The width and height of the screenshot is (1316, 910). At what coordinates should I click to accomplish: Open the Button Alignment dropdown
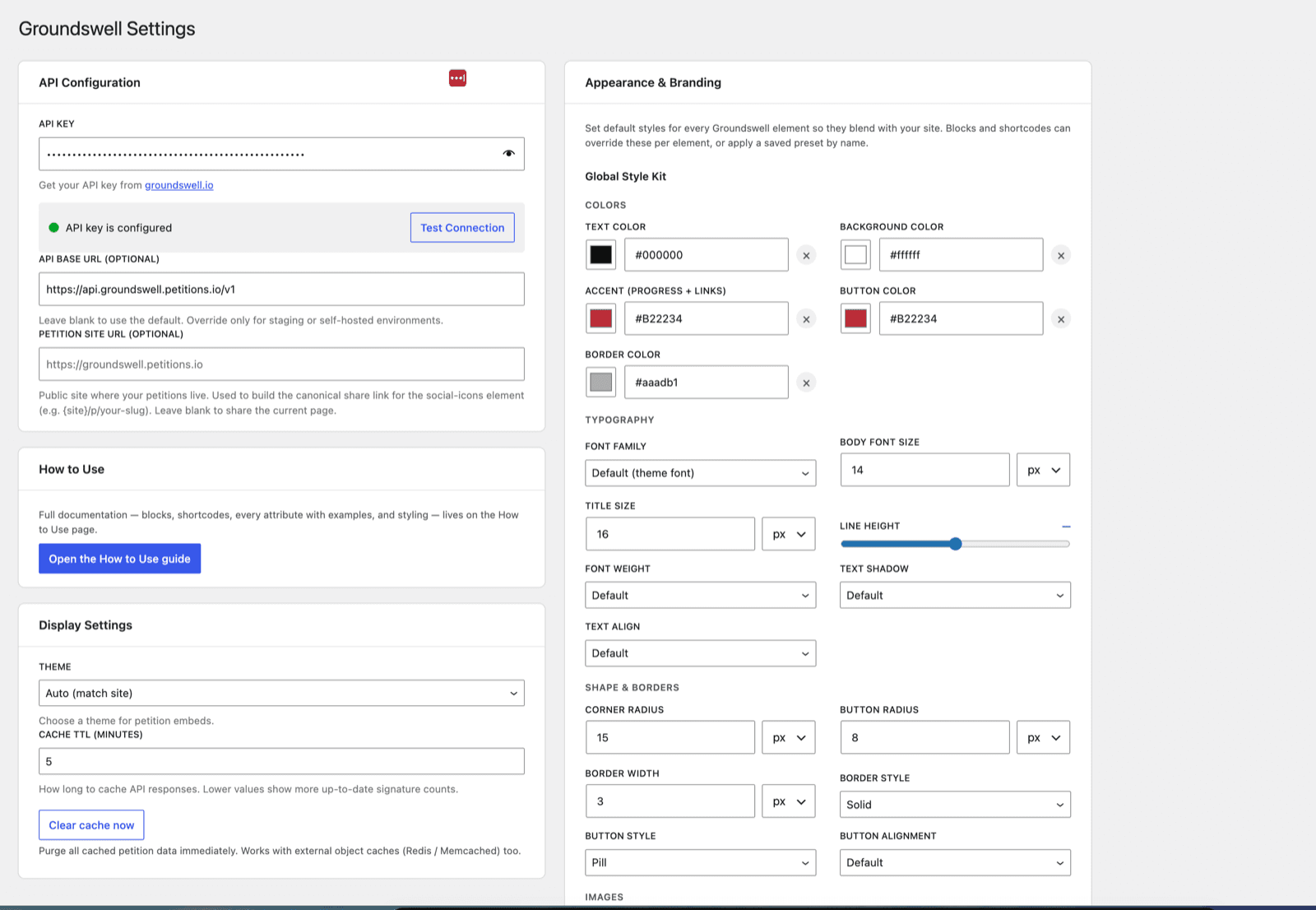[955, 862]
